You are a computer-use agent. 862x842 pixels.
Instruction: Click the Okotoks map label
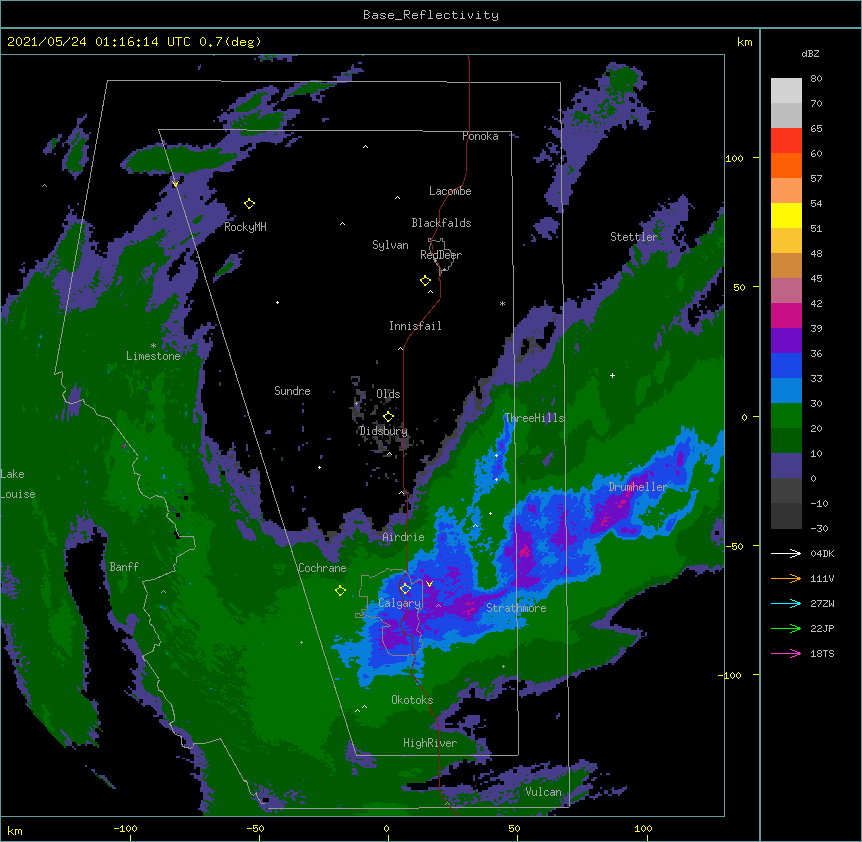click(x=412, y=700)
